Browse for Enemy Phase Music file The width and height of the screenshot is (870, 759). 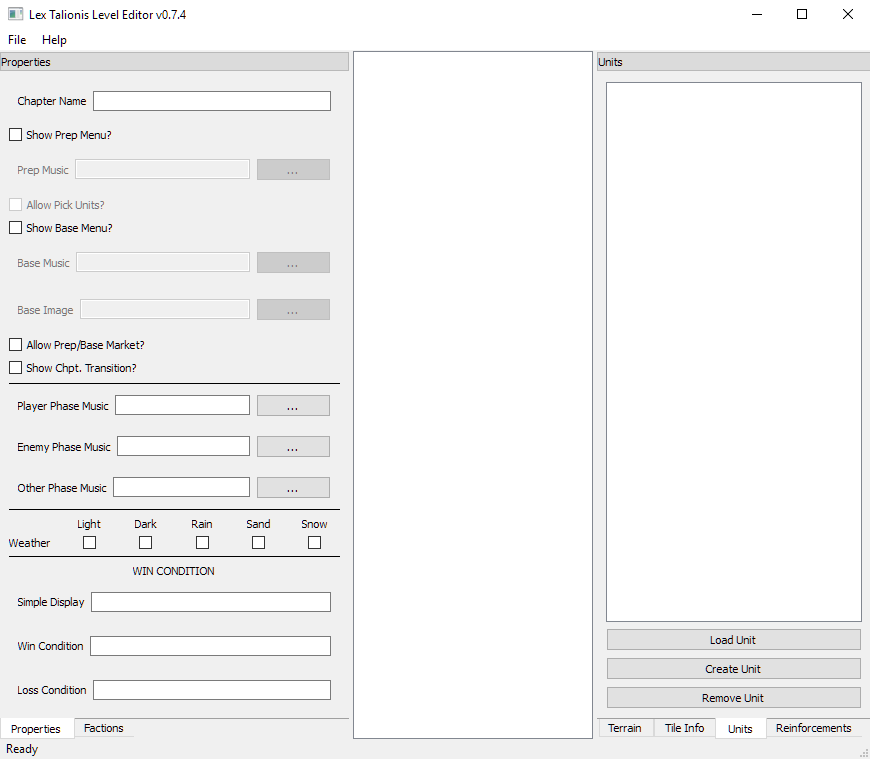coord(293,447)
